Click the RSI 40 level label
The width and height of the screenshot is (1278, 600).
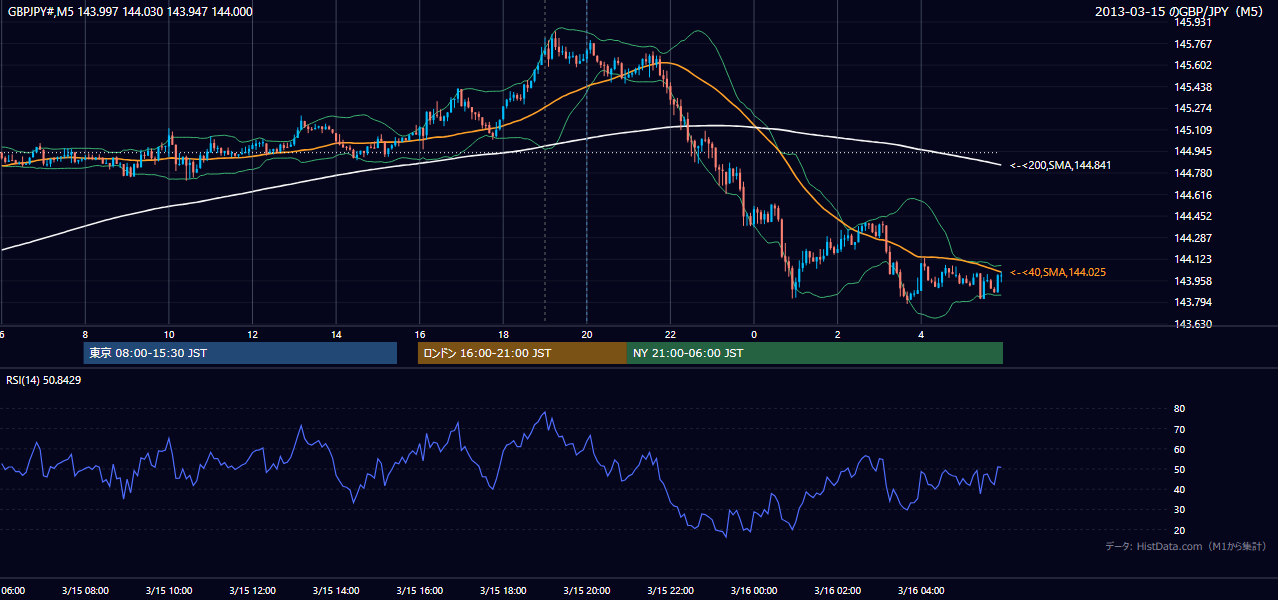click(1179, 489)
